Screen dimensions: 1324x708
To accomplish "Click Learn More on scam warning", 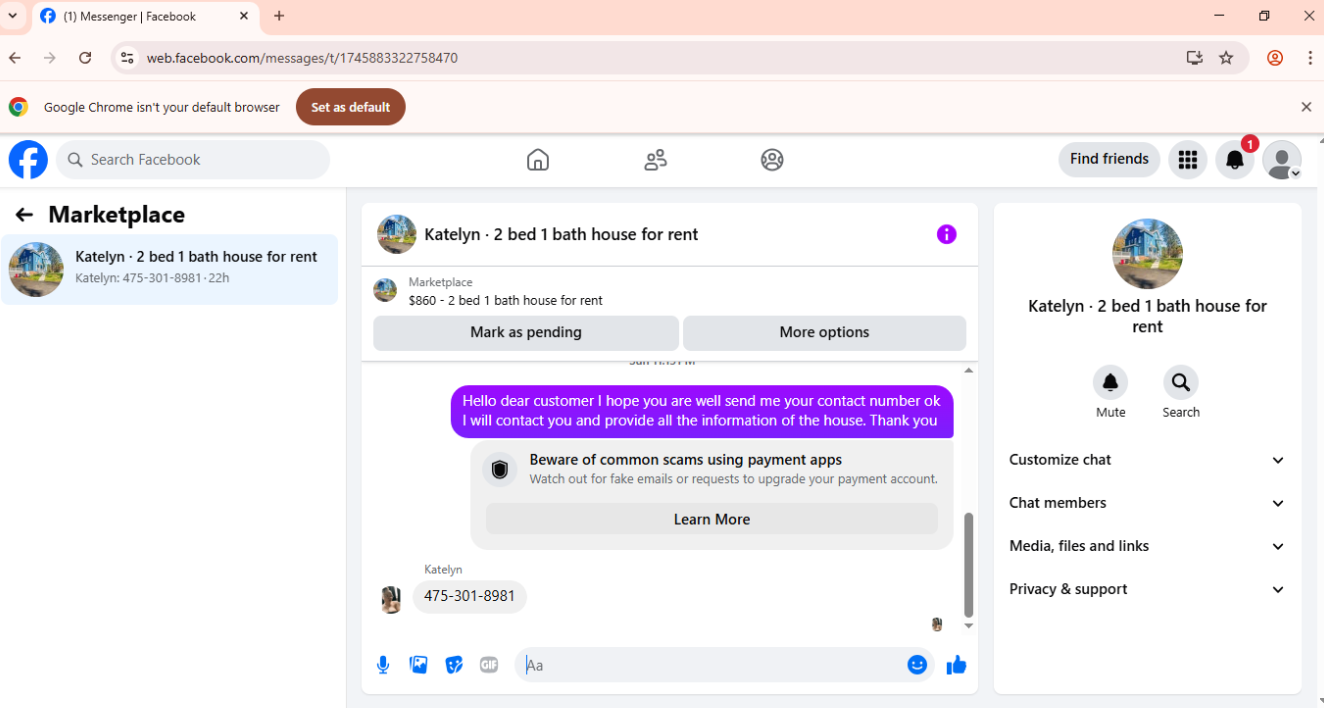I will 712,519.
